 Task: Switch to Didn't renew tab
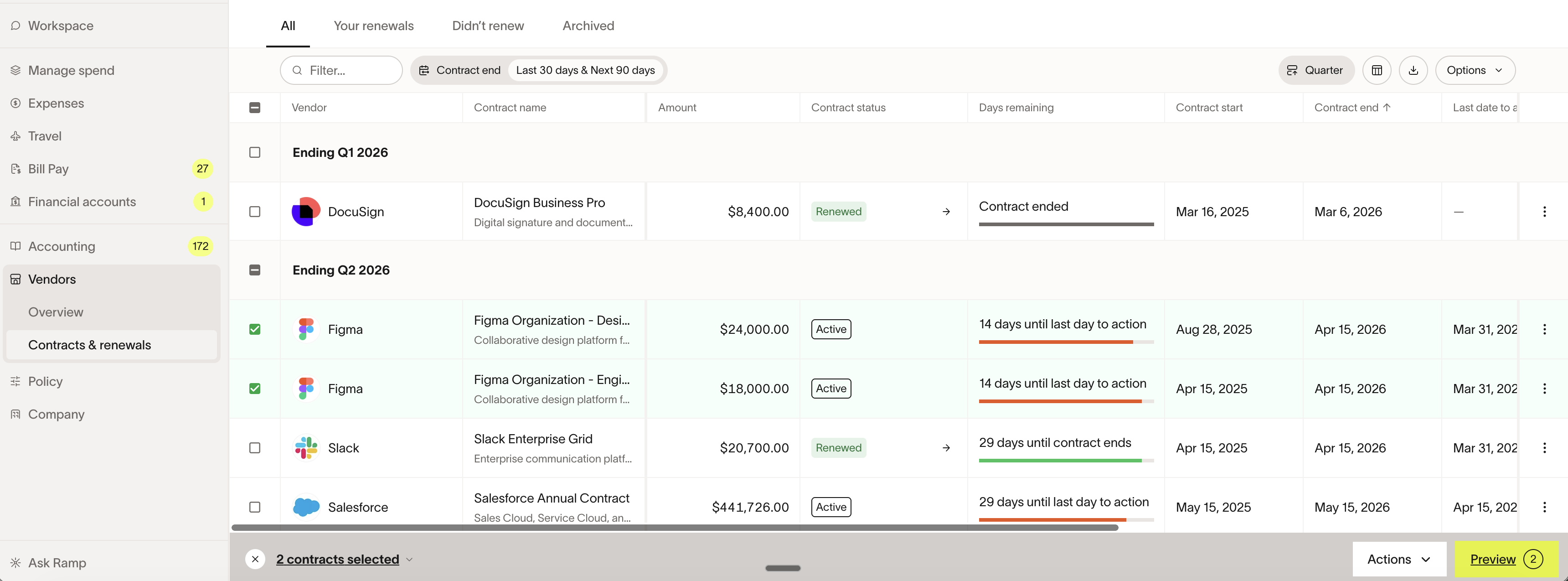point(488,26)
